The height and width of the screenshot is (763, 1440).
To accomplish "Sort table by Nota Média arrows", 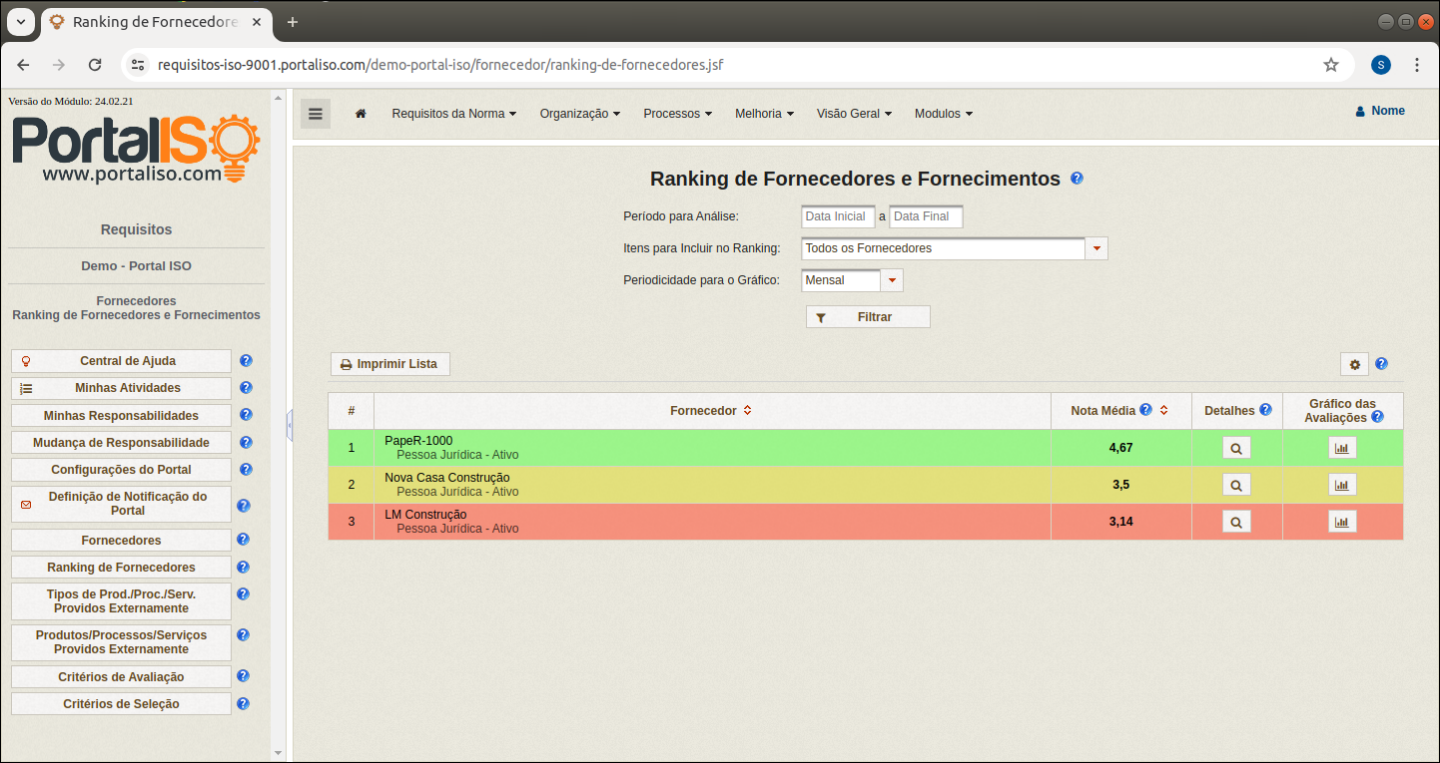I will point(1164,410).
